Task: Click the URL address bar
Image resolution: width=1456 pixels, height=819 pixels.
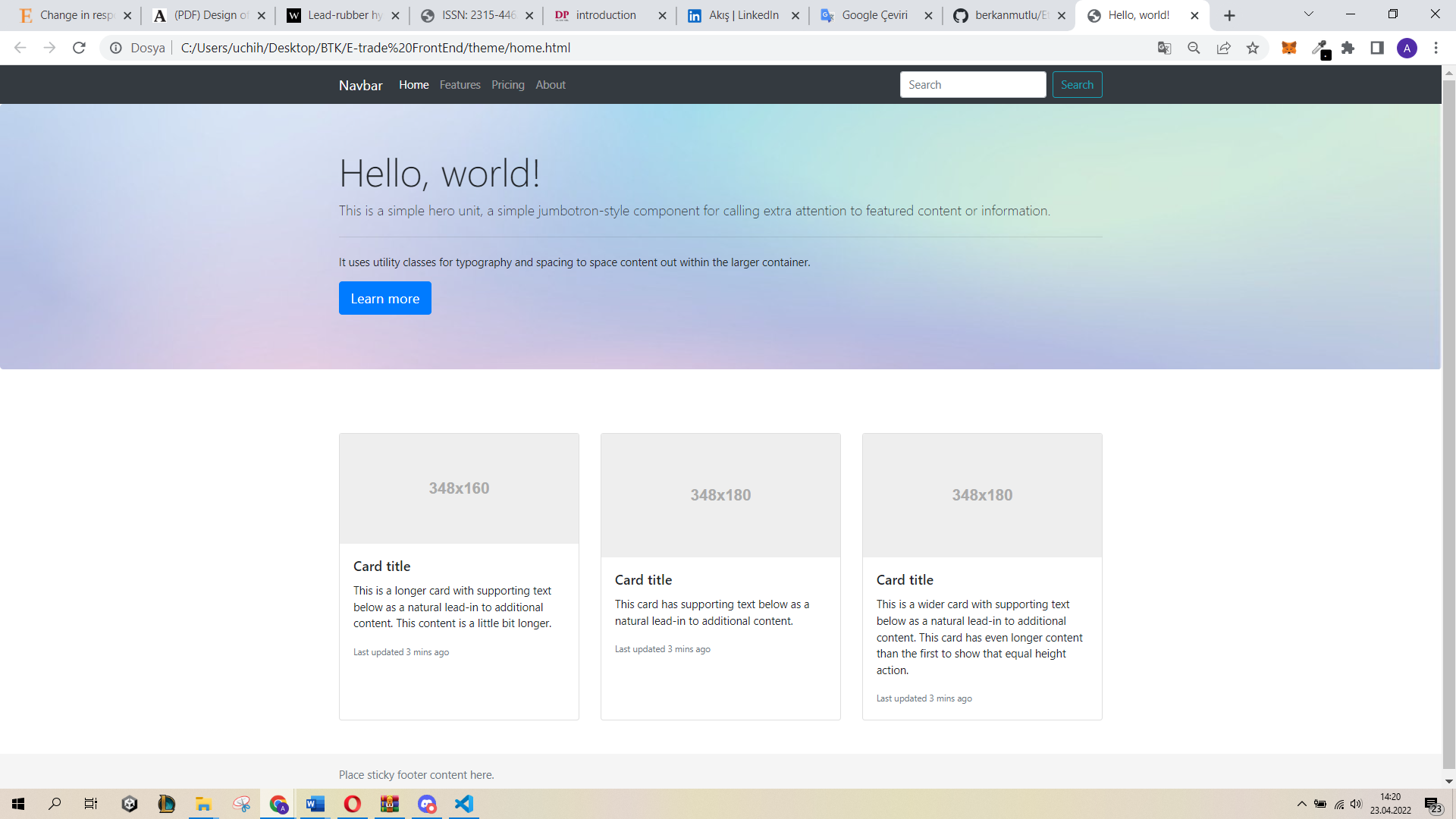Action: click(x=660, y=48)
